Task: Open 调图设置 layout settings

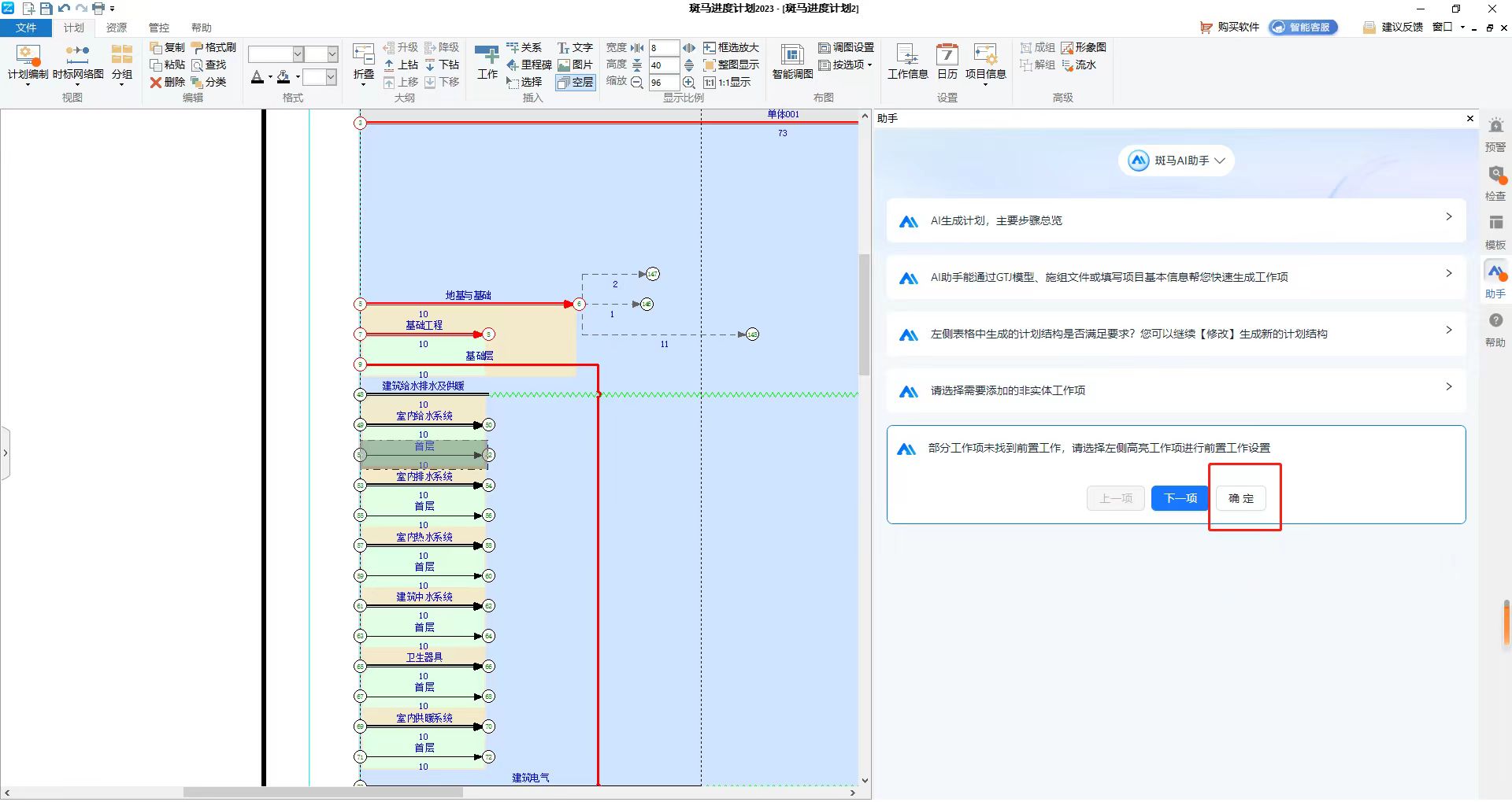Action: point(847,47)
